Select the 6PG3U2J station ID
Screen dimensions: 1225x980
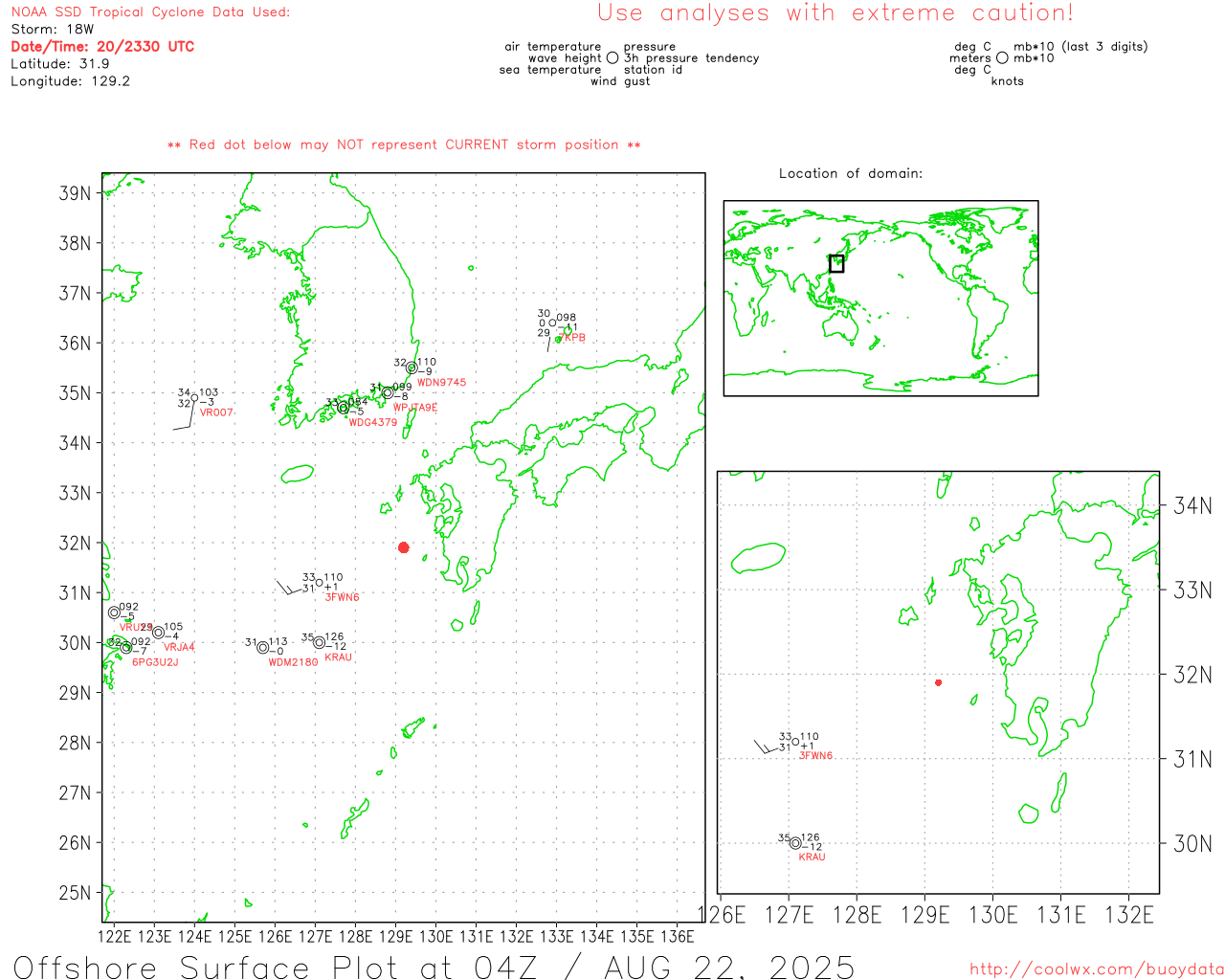click(155, 662)
